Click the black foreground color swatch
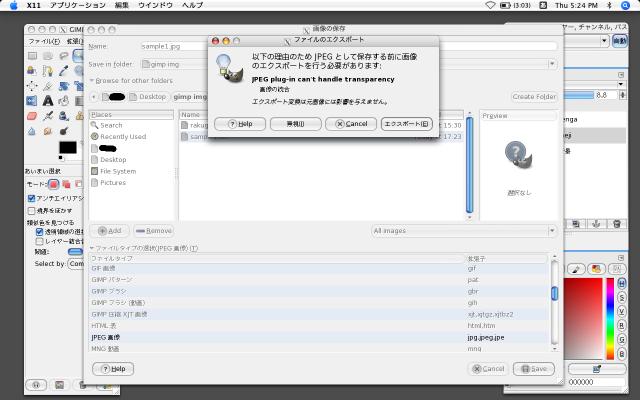Image resolution: width=640 pixels, height=400 pixels. point(67,147)
